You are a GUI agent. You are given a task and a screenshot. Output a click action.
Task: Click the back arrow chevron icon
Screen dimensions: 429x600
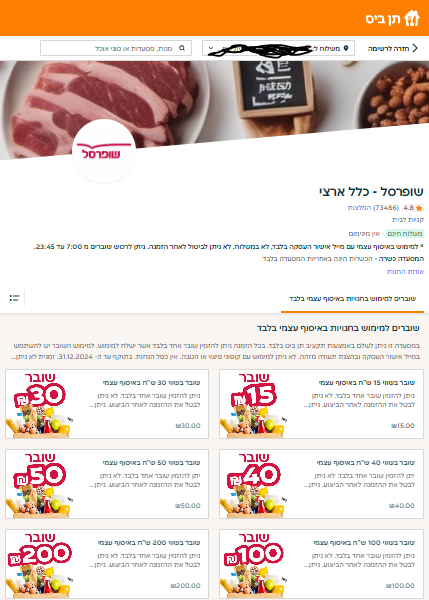(x=415, y=48)
